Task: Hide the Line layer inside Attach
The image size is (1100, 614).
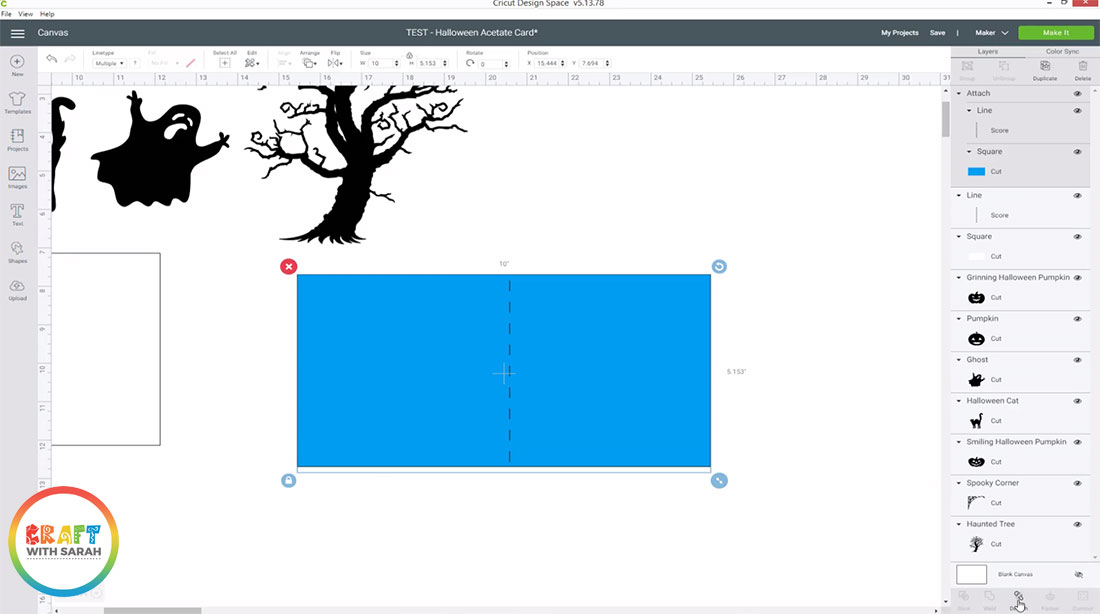Action: 1078,110
